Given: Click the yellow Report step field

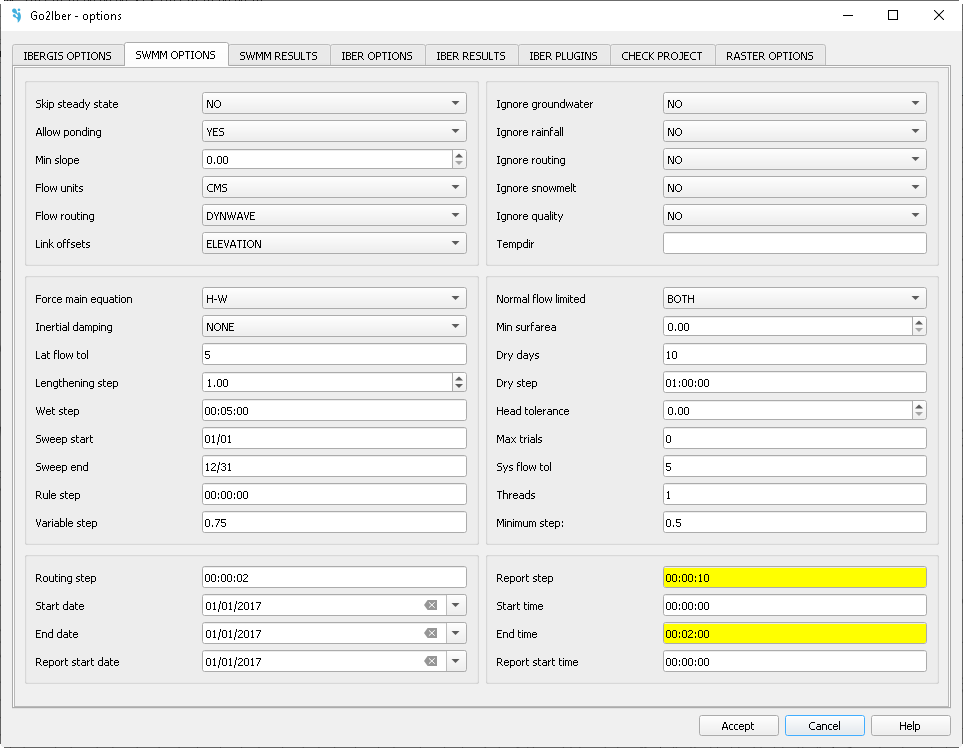Looking at the screenshot, I should 794,578.
